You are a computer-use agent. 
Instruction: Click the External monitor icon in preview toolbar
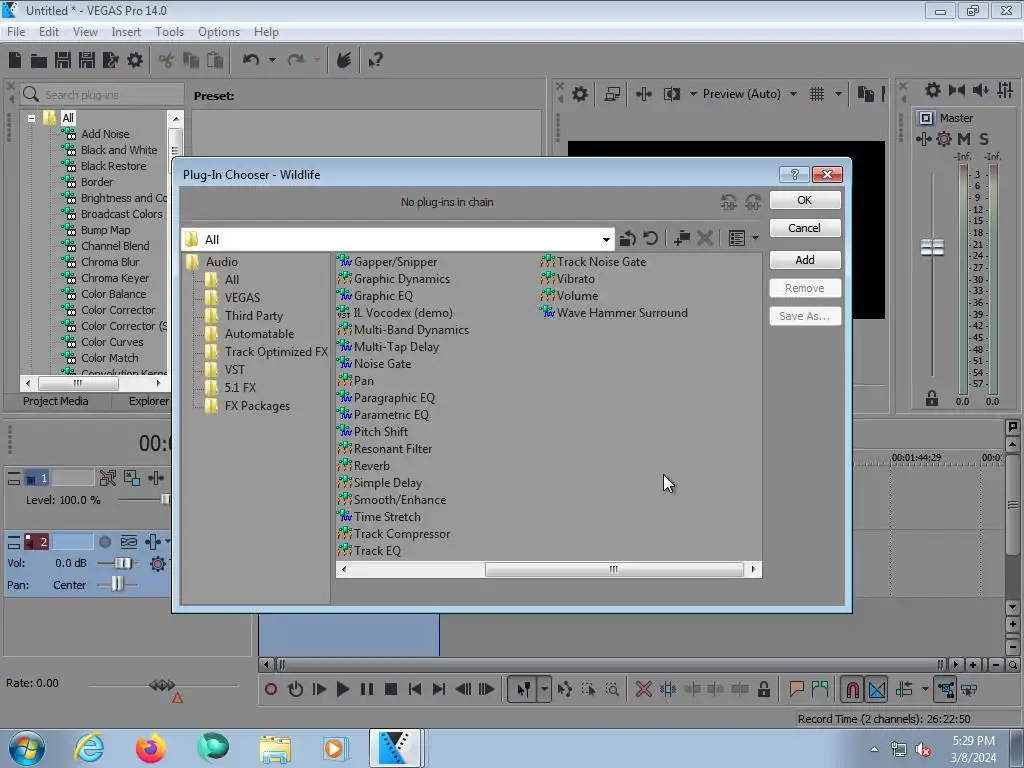pos(613,94)
